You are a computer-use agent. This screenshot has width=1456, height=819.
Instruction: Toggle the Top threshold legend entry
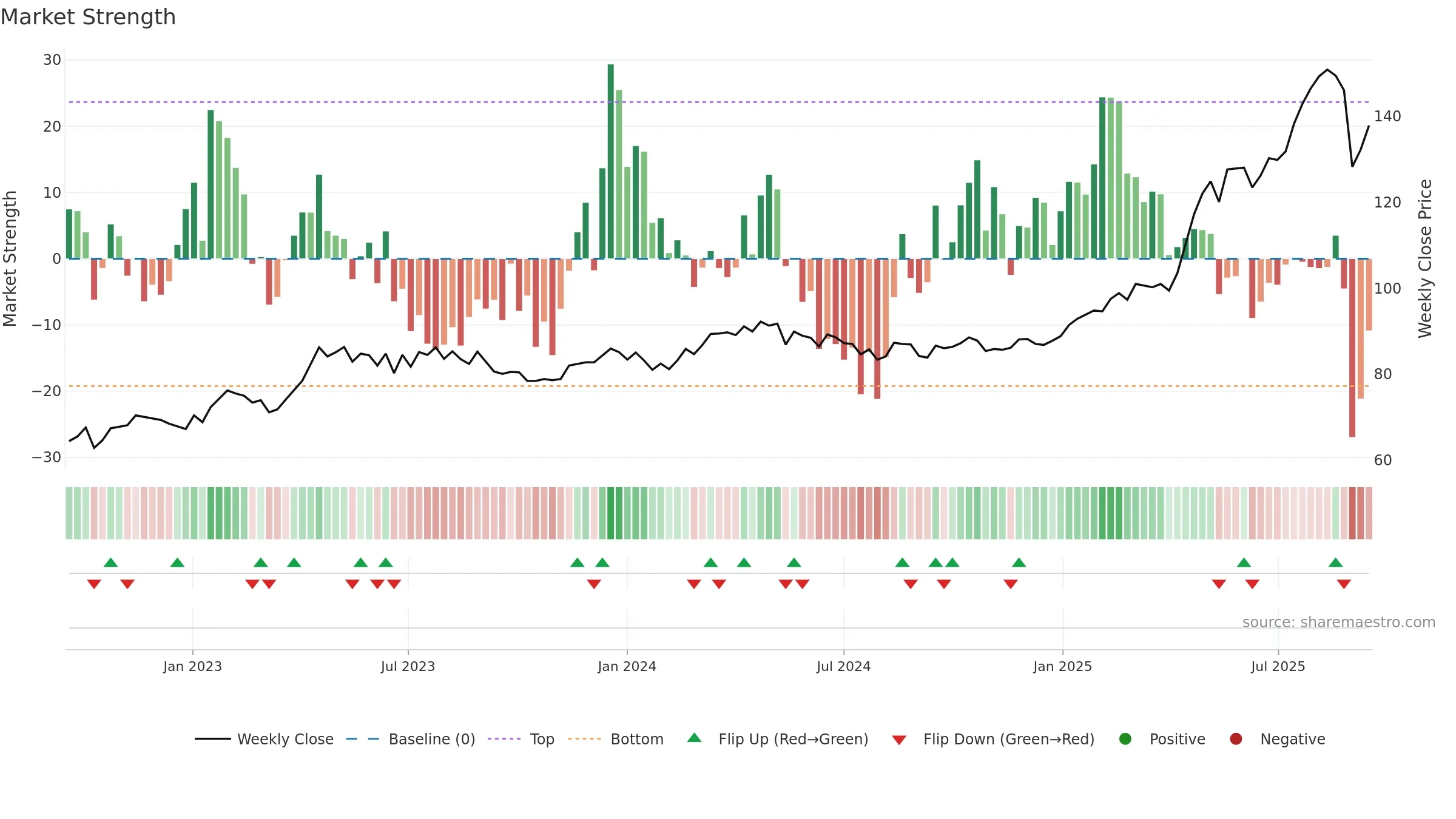[x=521, y=739]
